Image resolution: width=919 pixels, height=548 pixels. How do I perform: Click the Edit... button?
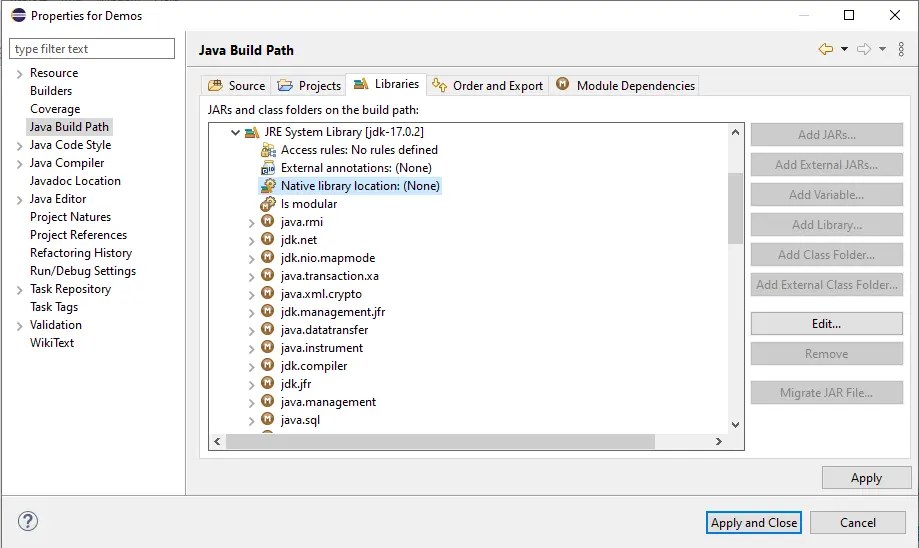click(x=826, y=324)
